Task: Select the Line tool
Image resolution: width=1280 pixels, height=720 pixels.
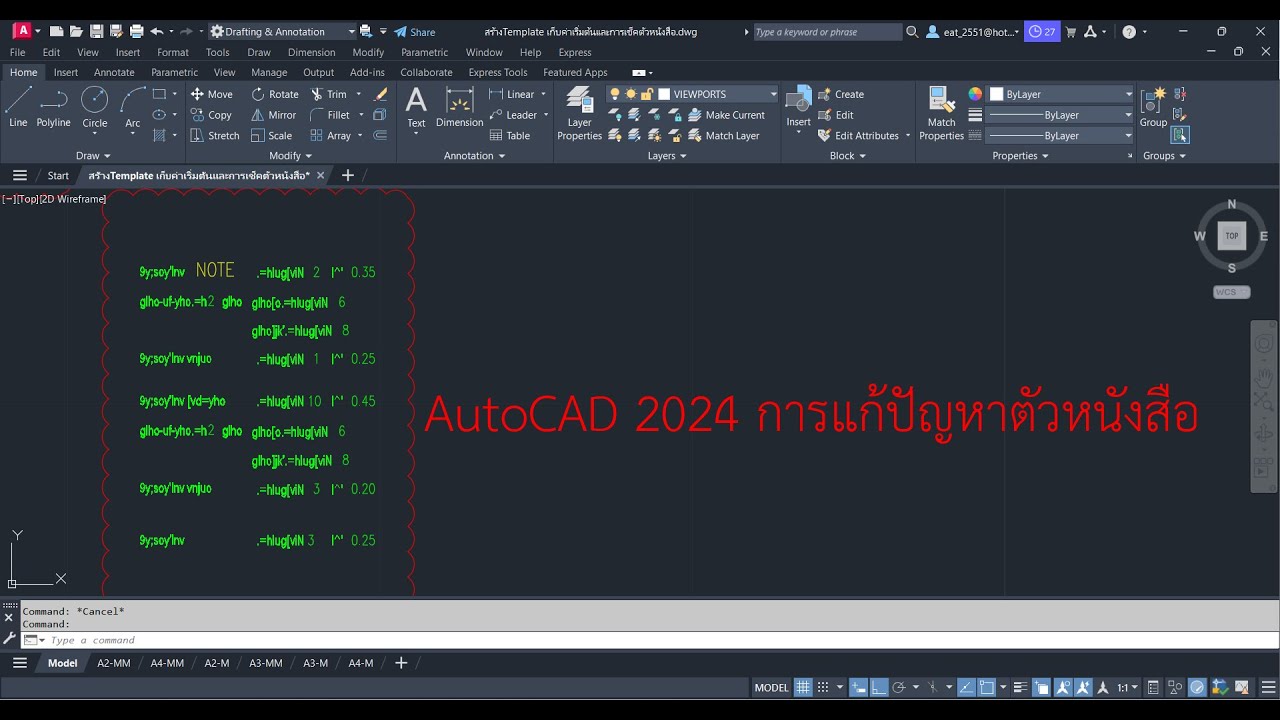Action: [x=18, y=107]
